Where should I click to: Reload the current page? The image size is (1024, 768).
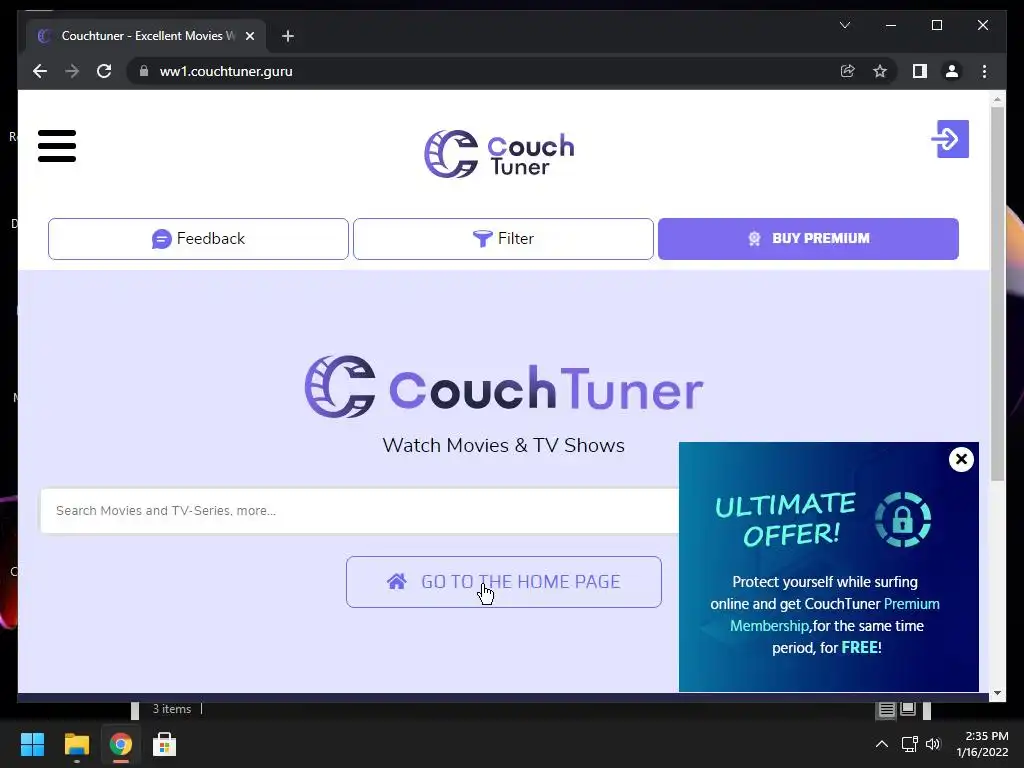104,71
